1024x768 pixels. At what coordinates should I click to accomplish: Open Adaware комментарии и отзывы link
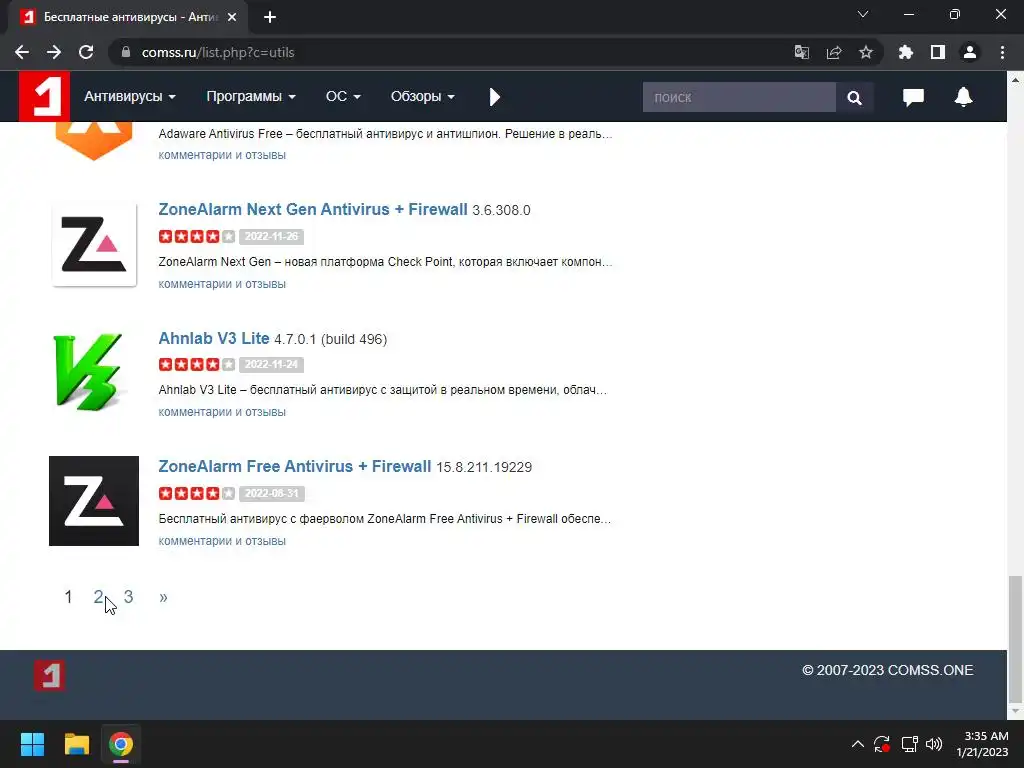222,155
